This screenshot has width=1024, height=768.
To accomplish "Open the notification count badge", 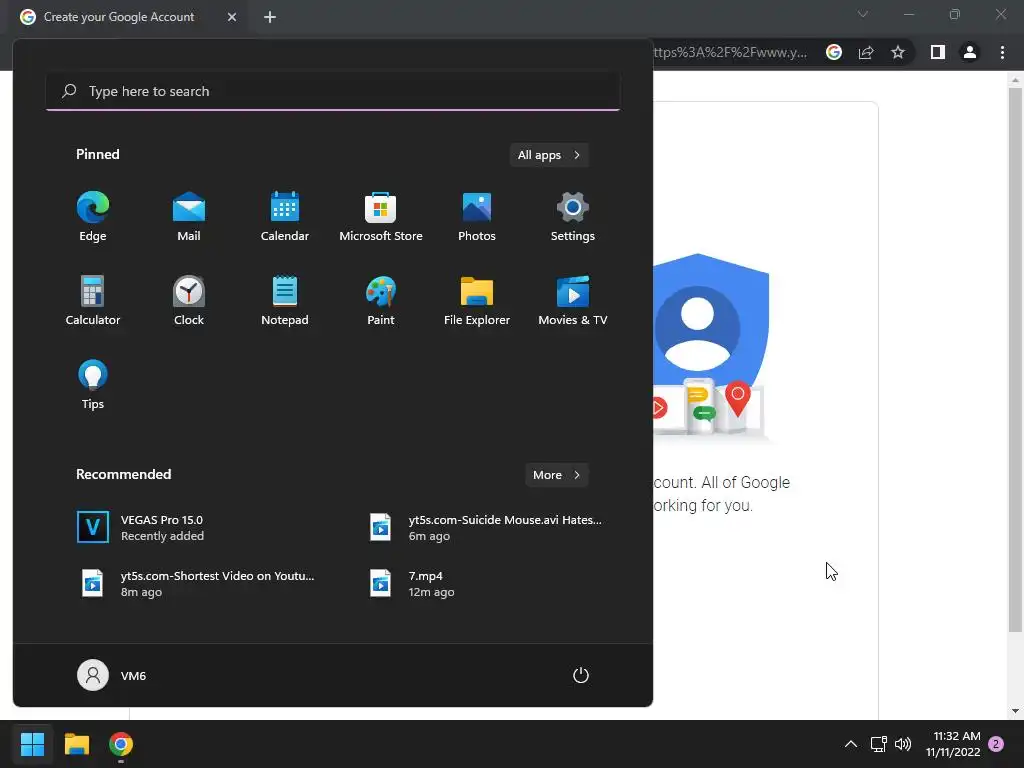I will coord(996,744).
